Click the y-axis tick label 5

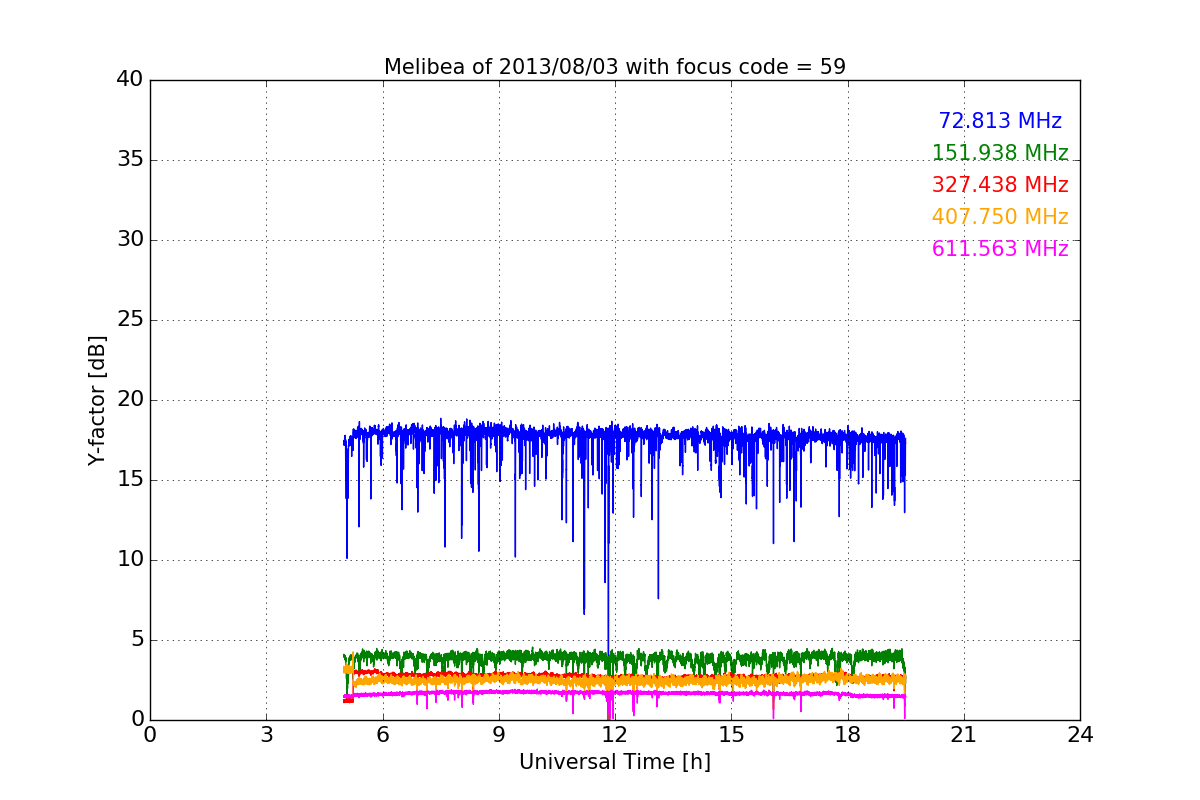[137, 640]
